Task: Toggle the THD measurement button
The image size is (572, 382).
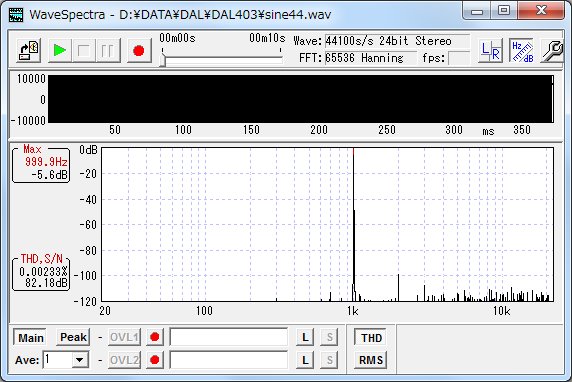Action: pos(371,337)
